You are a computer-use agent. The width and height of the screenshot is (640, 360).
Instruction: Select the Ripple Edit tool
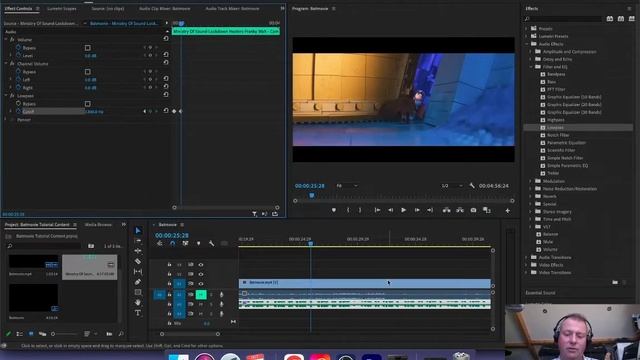point(138,251)
